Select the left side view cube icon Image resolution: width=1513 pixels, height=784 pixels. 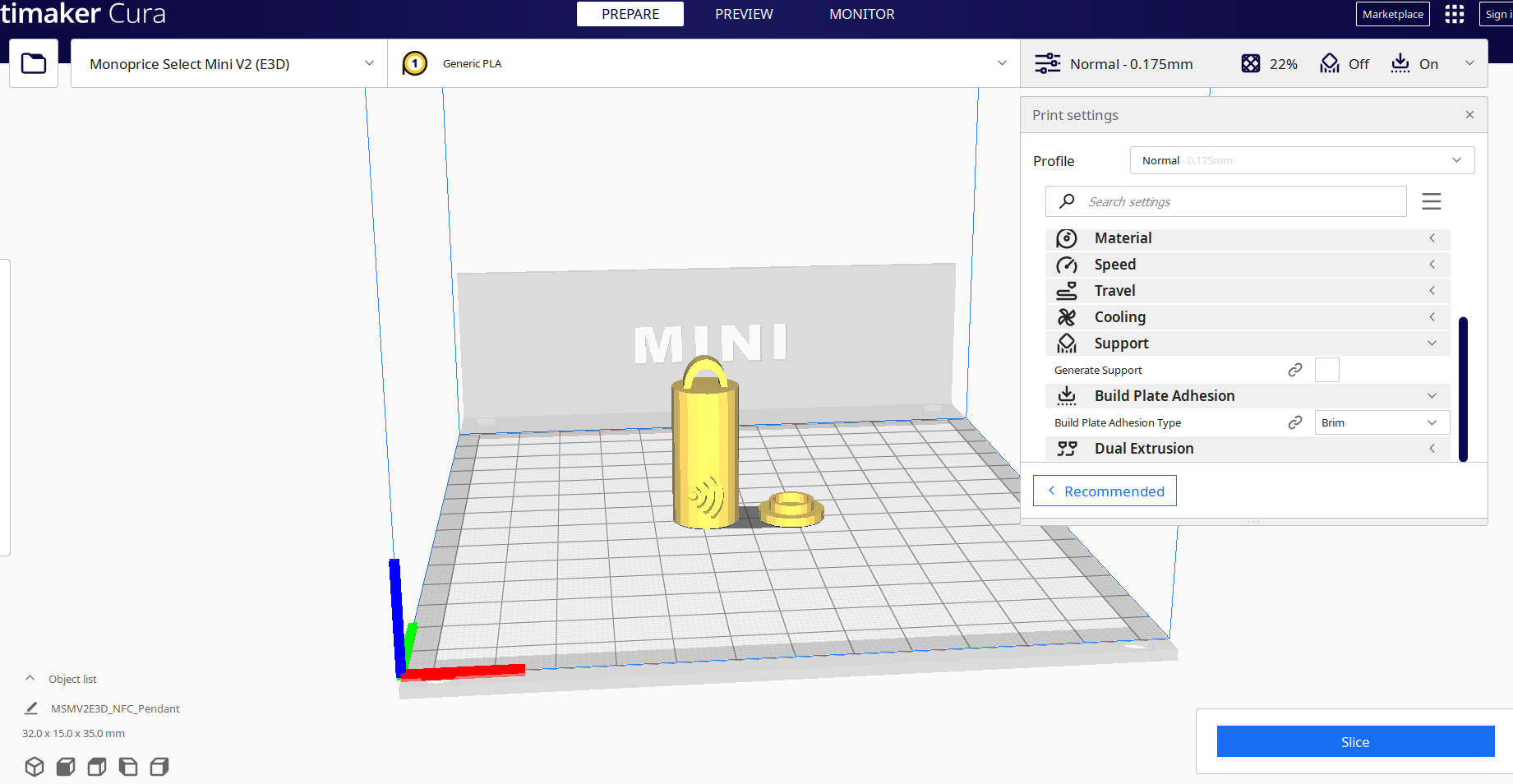click(128, 767)
